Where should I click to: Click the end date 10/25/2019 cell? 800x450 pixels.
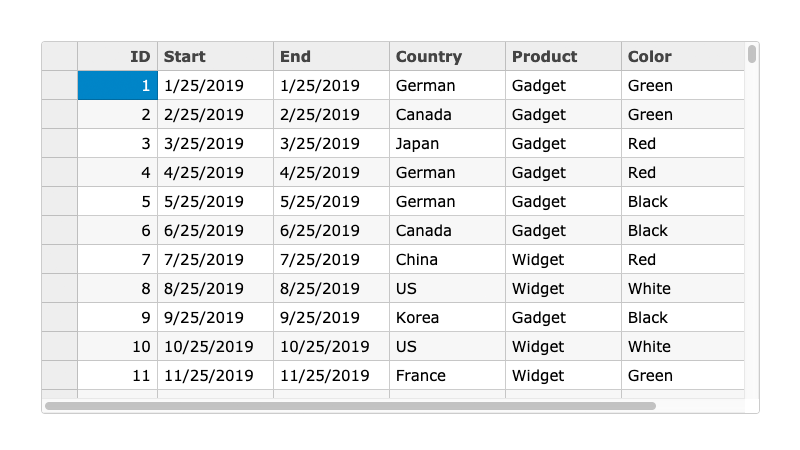(x=331, y=346)
